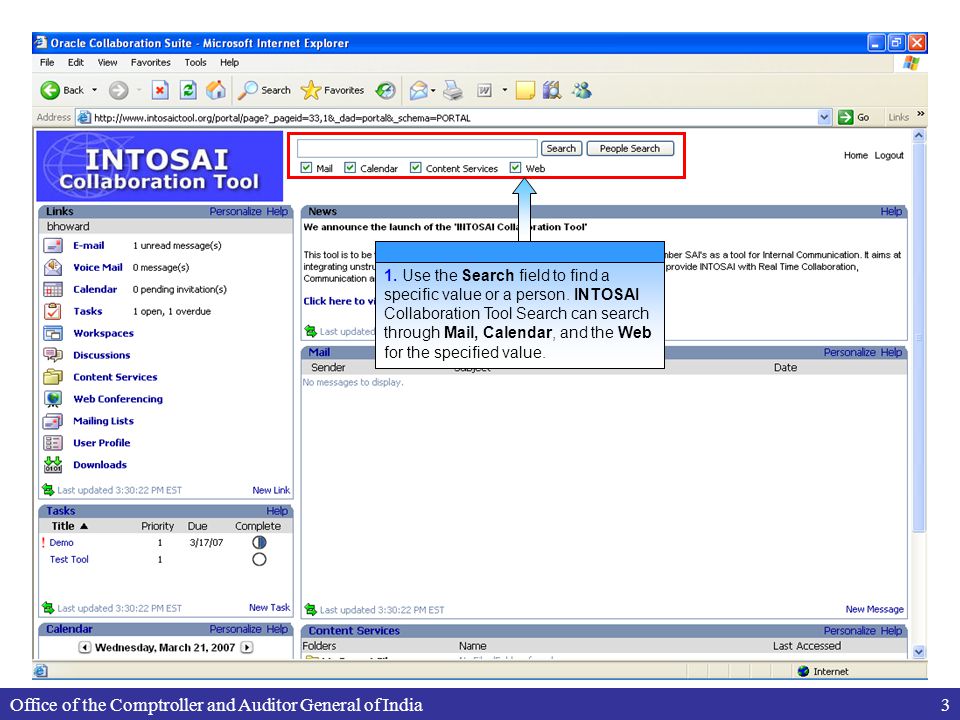Click the People Search button
This screenshot has height=720, width=960.
click(629, 148)
